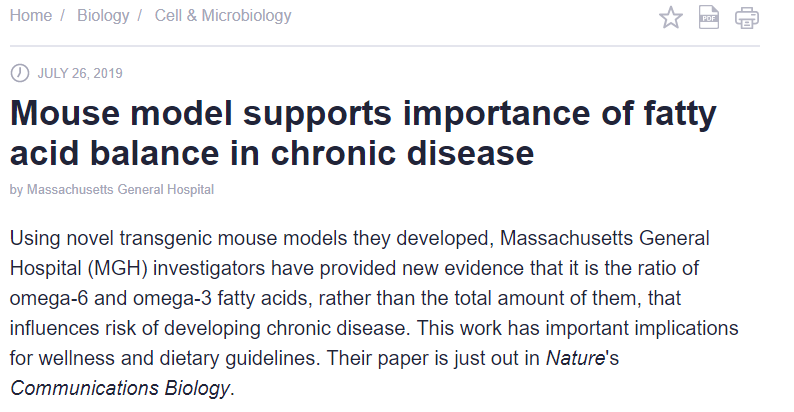Click the slash separator after Home
The height and width of the screenshot is (412, 794).
[x=62, y=16]
